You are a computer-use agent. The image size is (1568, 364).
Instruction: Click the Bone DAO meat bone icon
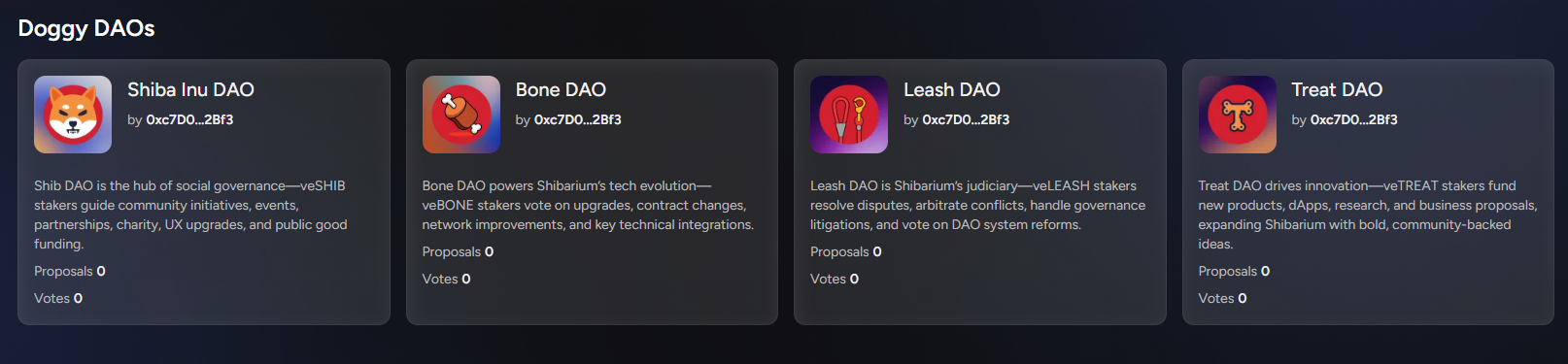pos(461,115)
